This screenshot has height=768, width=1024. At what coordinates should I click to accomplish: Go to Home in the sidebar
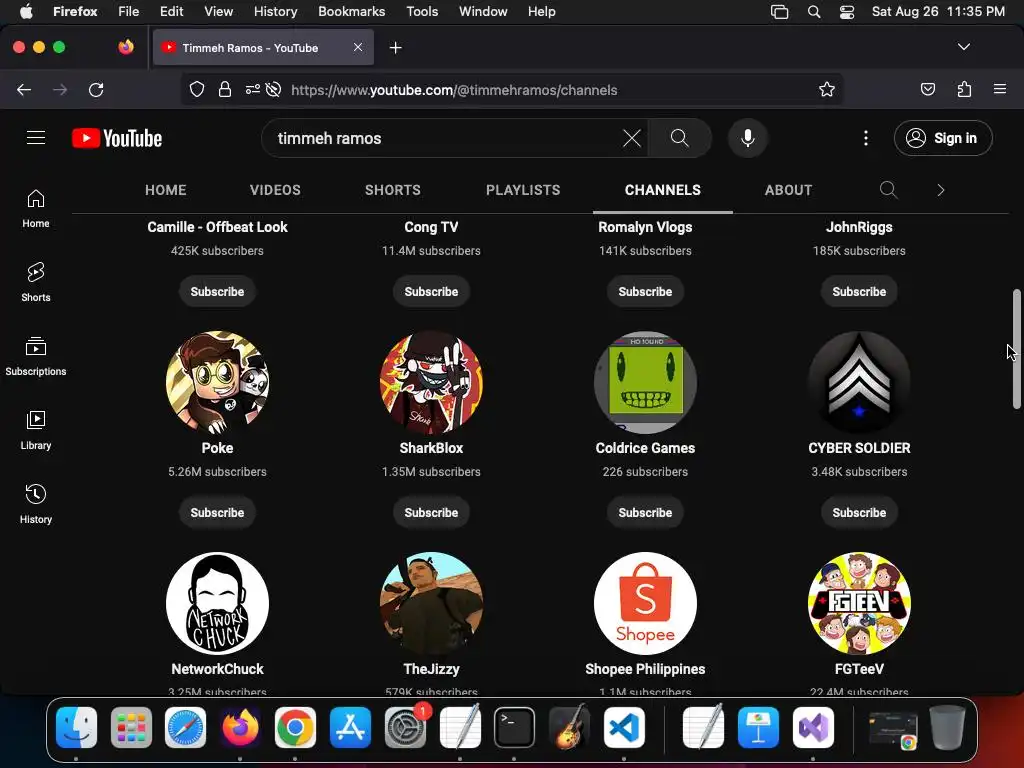tap(36, 209)
